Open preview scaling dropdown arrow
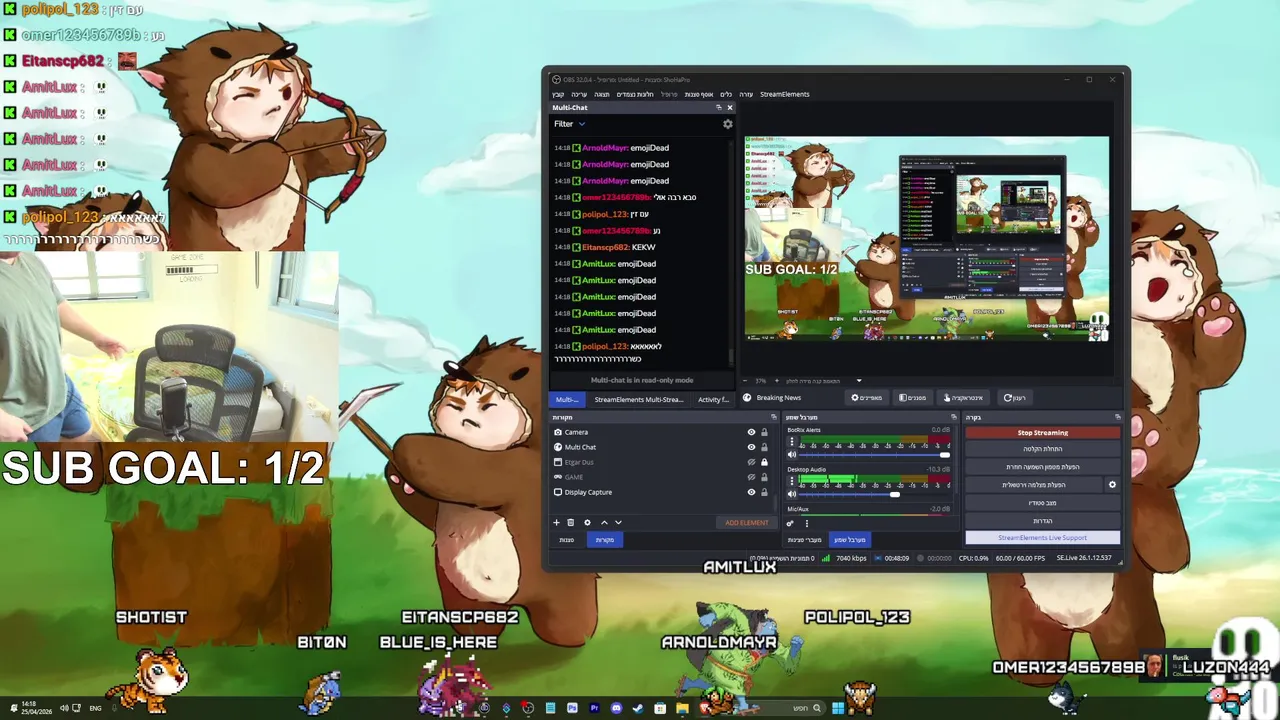 tap(859, 381)
